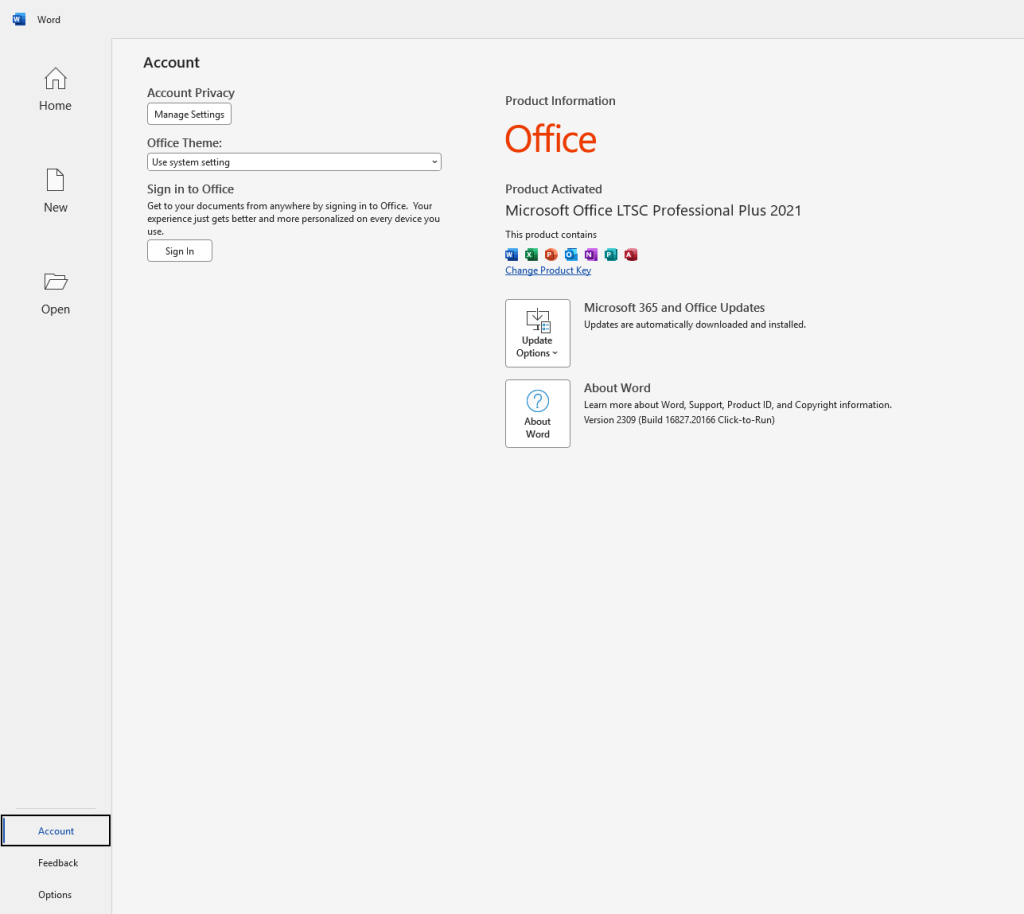This screenshot has height=914, width=1024.
Task: Click the Word app icon under product contents
Action: tap(511, 255)
